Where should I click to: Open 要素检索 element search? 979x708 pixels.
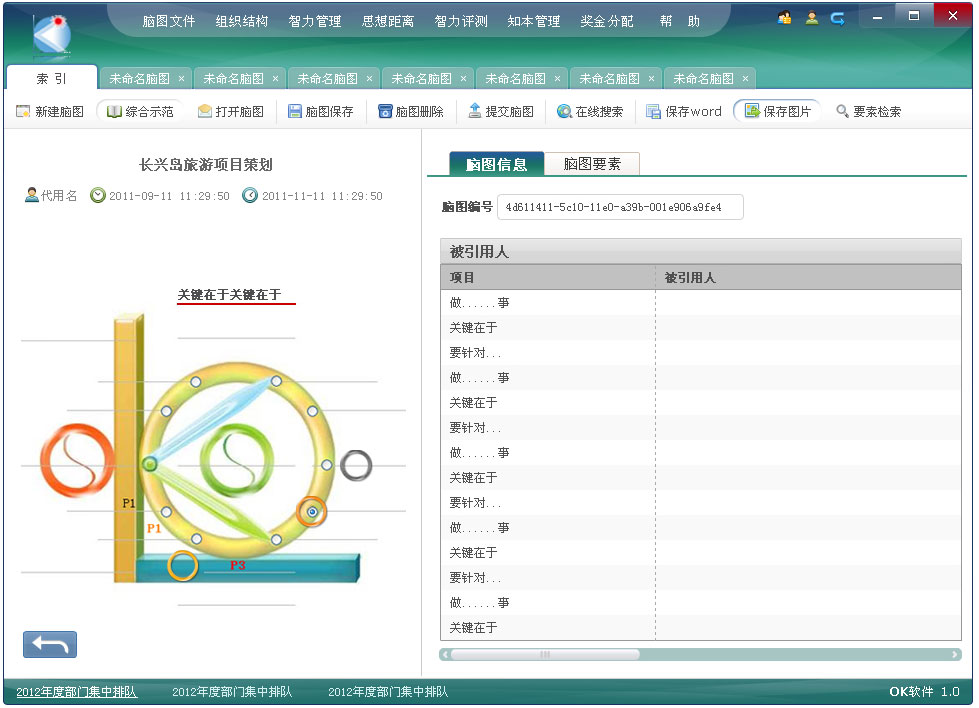(868, 111)
